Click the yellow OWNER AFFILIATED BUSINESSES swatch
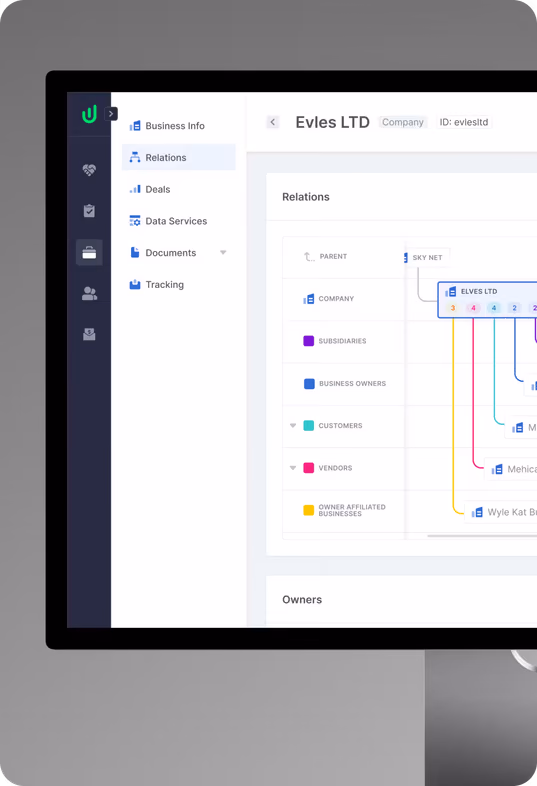This screenshot has width=537, height=786. pos(309,510)
